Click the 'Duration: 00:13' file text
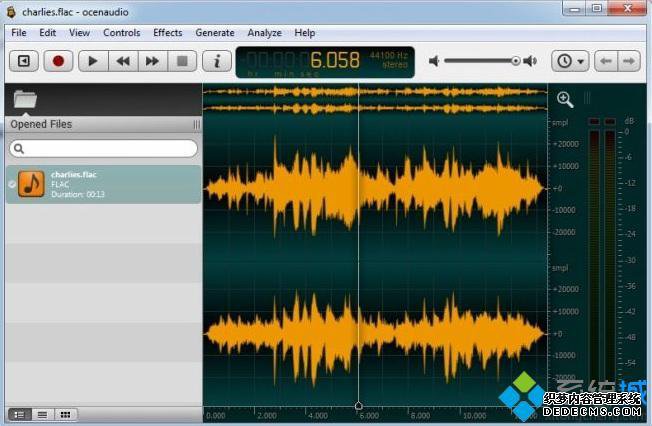The image size is (652, 426). (78, 194)
